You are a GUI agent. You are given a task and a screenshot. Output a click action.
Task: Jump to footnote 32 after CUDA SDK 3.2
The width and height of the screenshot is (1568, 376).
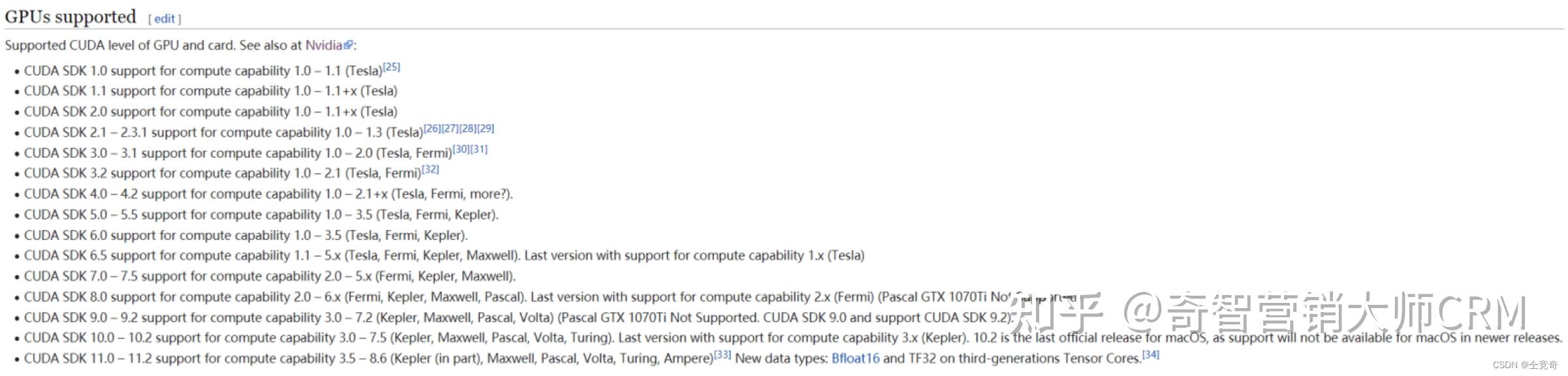pos(430,169)
